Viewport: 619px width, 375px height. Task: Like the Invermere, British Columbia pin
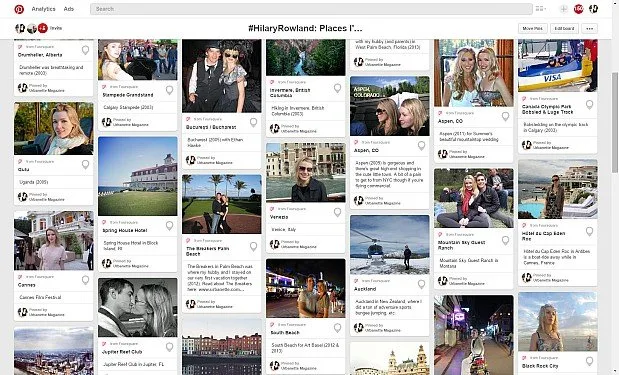pos(338,88)
